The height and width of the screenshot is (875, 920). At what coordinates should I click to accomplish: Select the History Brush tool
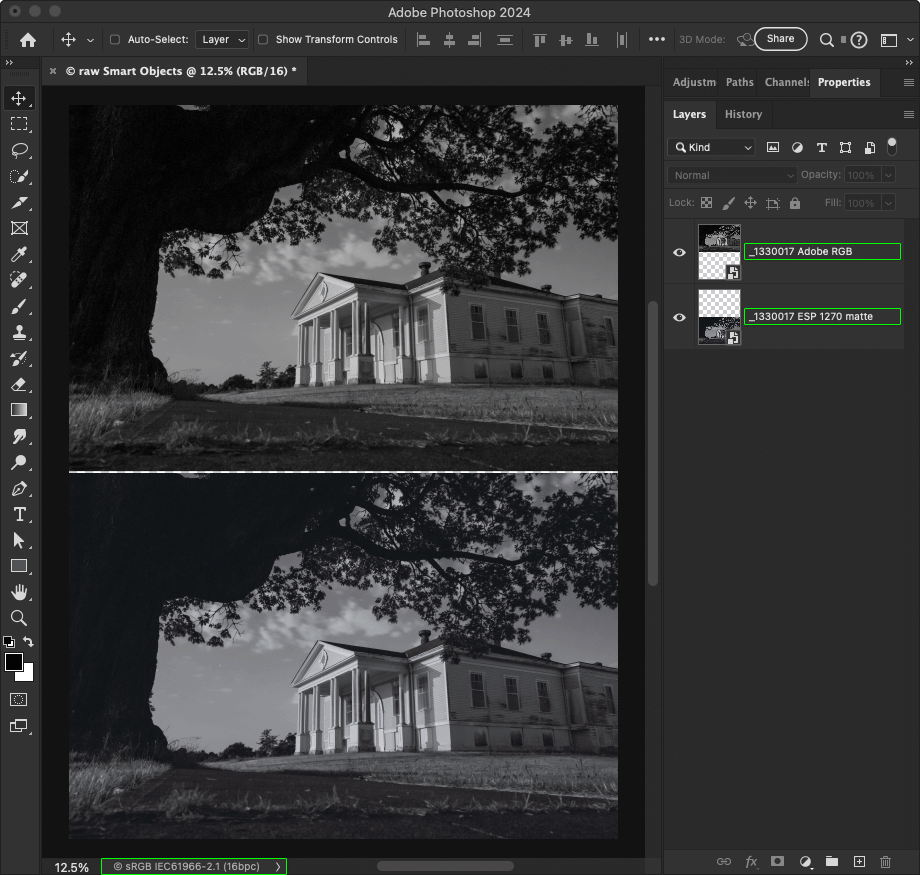[19, 359]
